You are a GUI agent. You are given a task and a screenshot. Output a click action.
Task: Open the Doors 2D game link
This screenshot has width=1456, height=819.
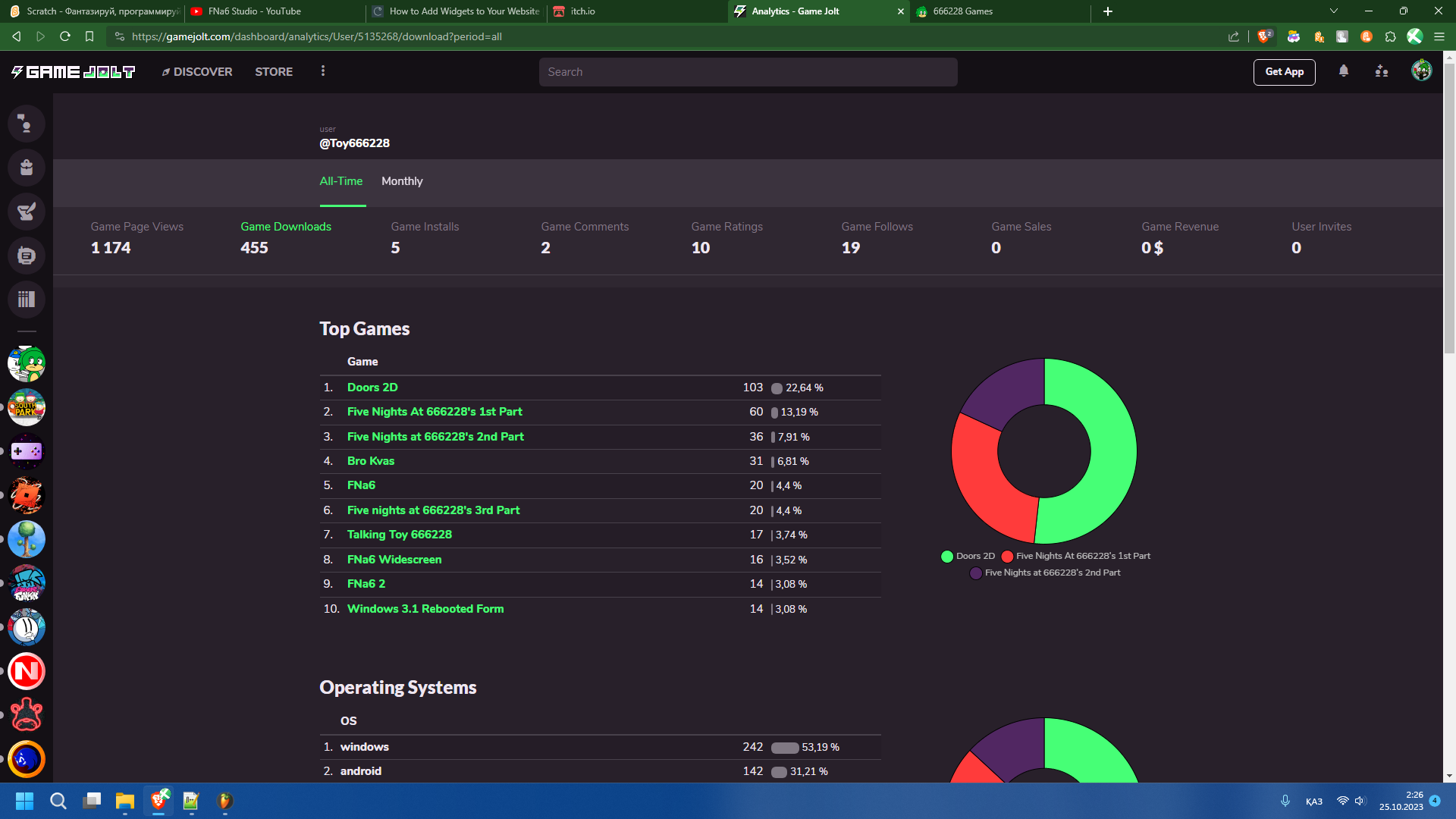tap(372, 388)
